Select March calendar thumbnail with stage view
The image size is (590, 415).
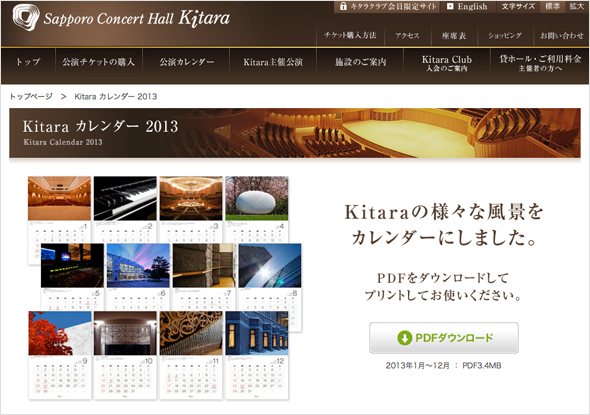[191, 198]
